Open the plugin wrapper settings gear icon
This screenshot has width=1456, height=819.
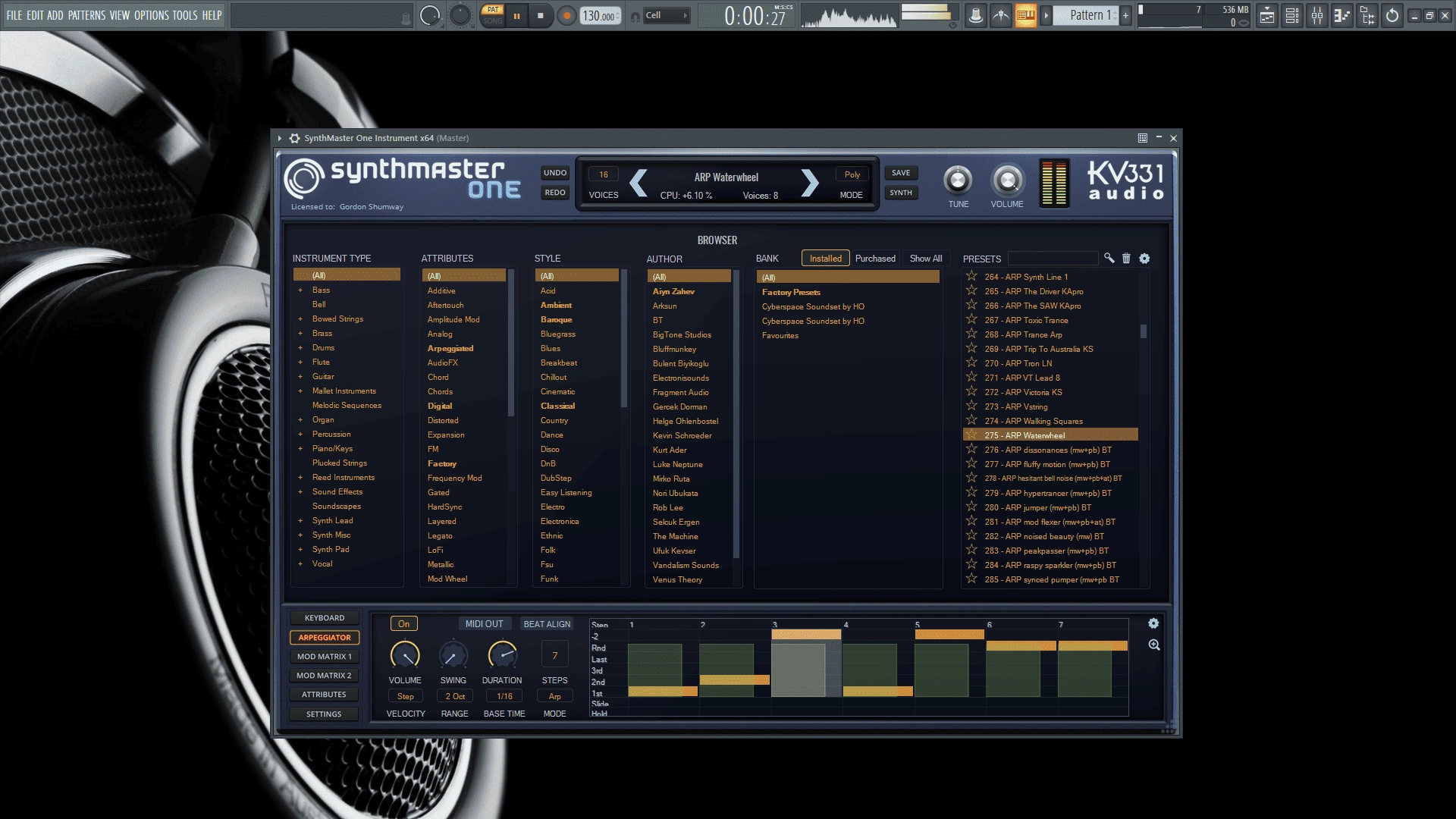tap(294, 138)
